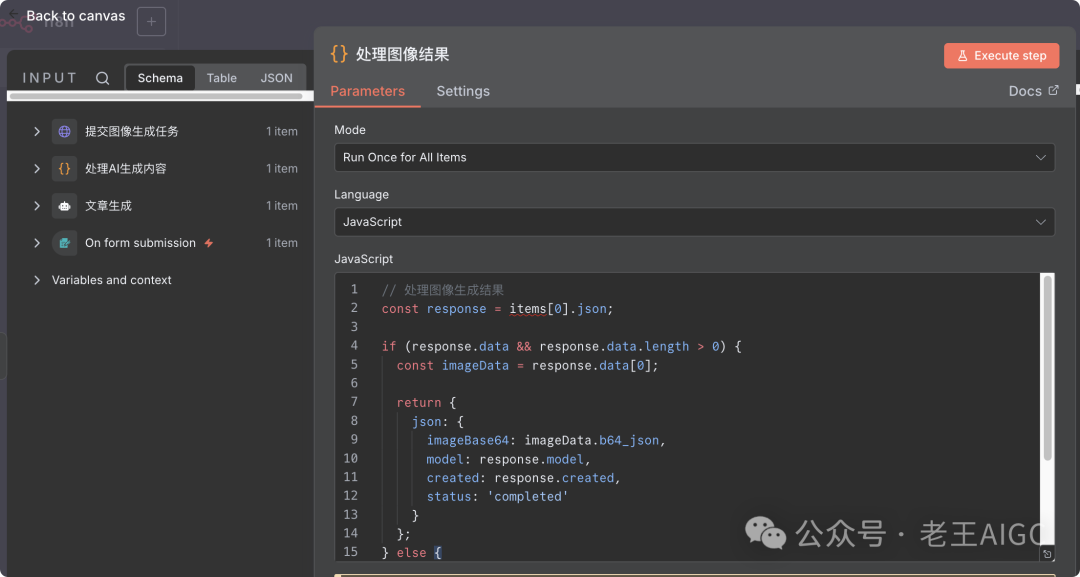Click the 提交图像生成任务 label text
Viewport: 1080px width, 577px height.
pyautogui.click(x=132, y=131)
